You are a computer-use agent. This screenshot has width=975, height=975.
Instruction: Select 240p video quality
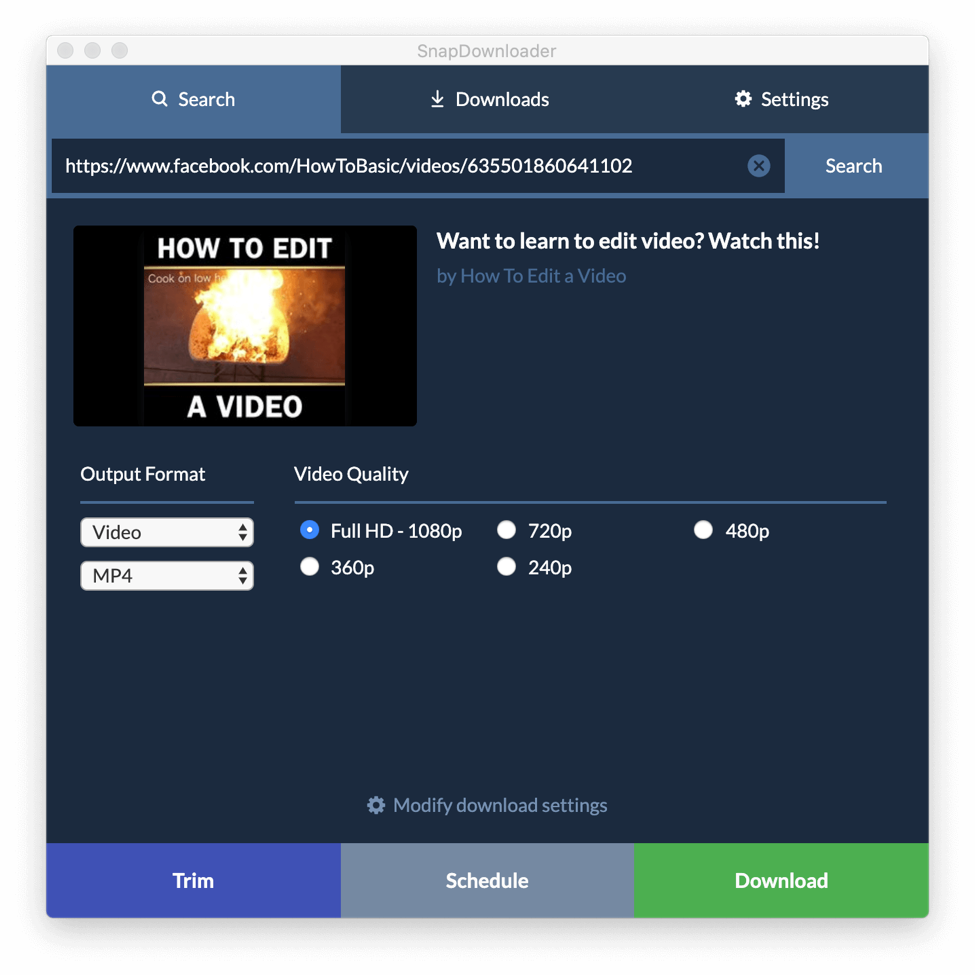point(507,567)
